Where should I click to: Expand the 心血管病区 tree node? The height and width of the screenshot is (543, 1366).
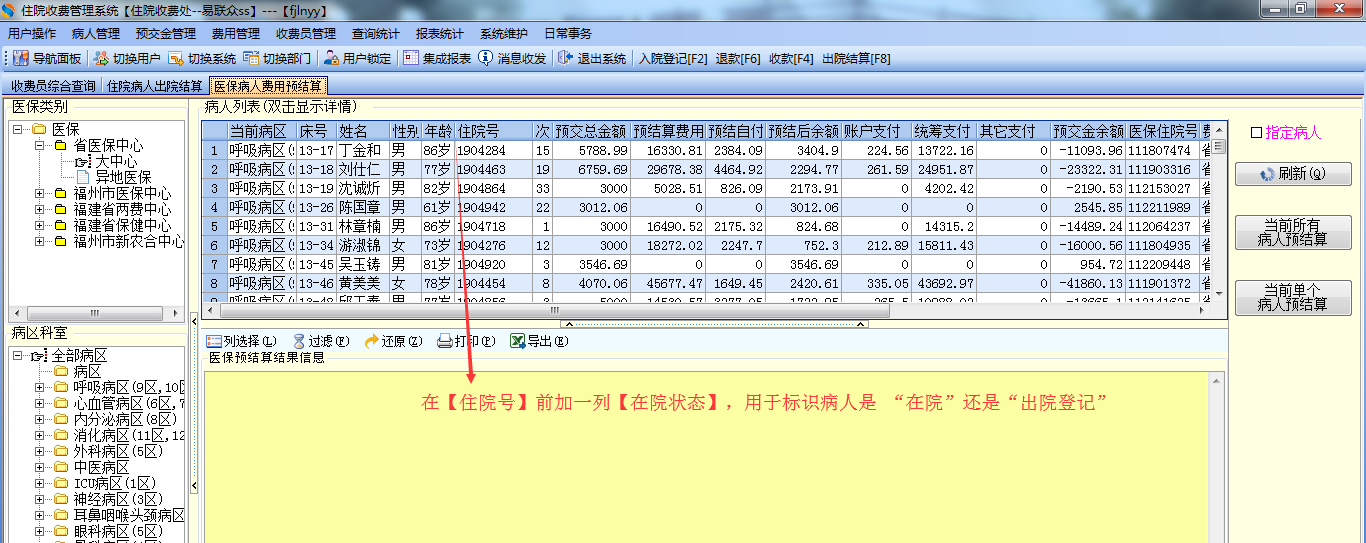[40, 404]
